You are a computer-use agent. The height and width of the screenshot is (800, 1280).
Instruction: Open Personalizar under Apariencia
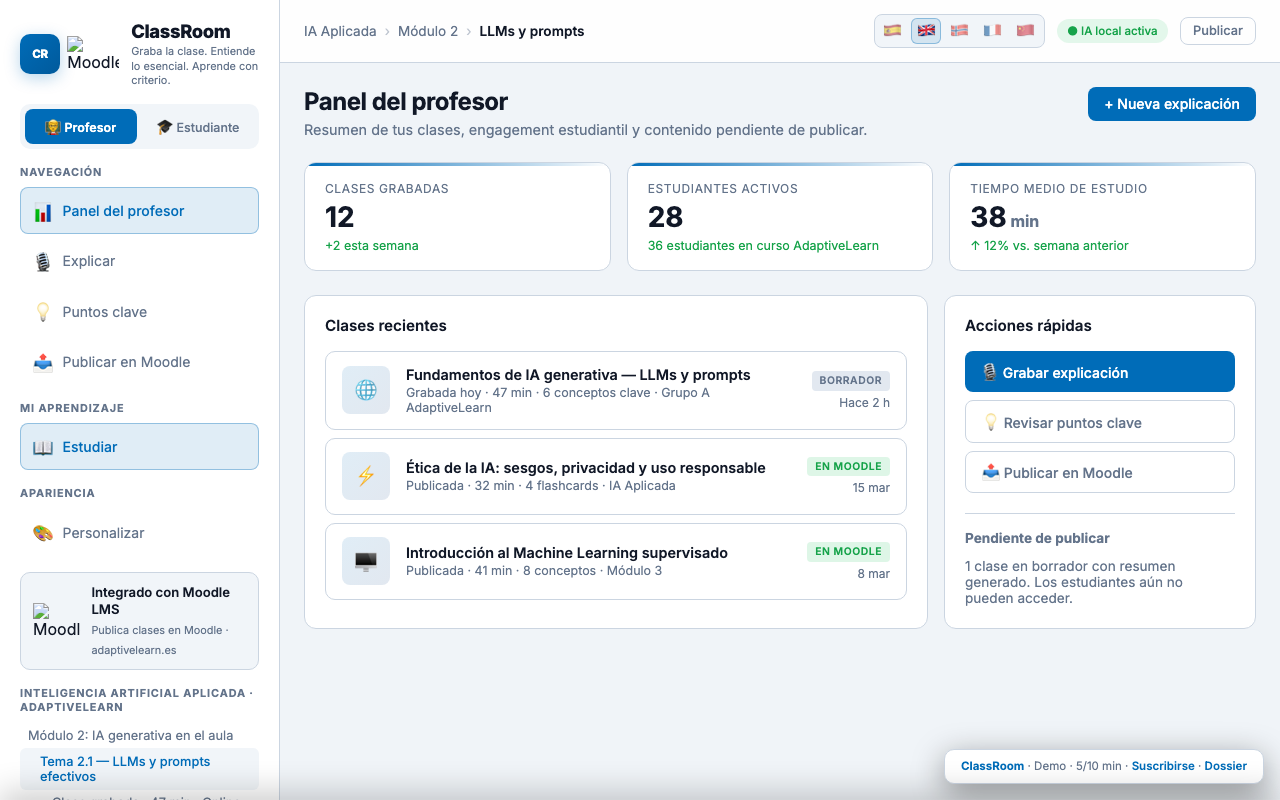[x=139, y=533]
